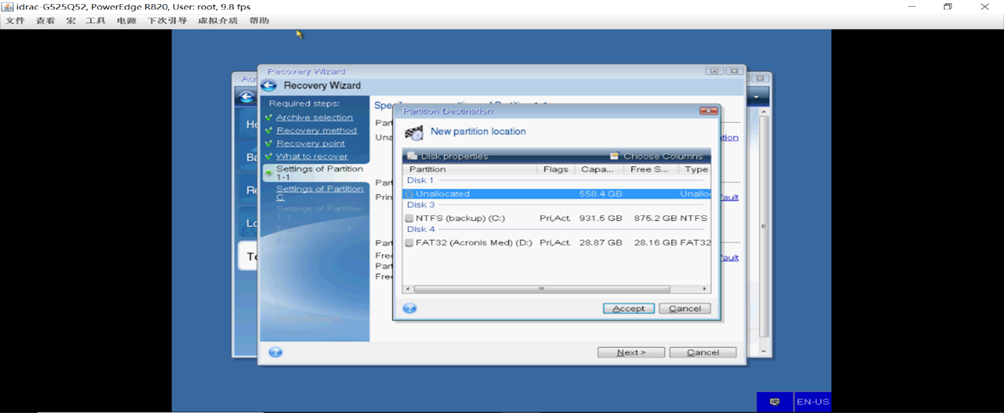Click the Accept button
Viewport: 1004px width, 413px height.
click(628, 309)
